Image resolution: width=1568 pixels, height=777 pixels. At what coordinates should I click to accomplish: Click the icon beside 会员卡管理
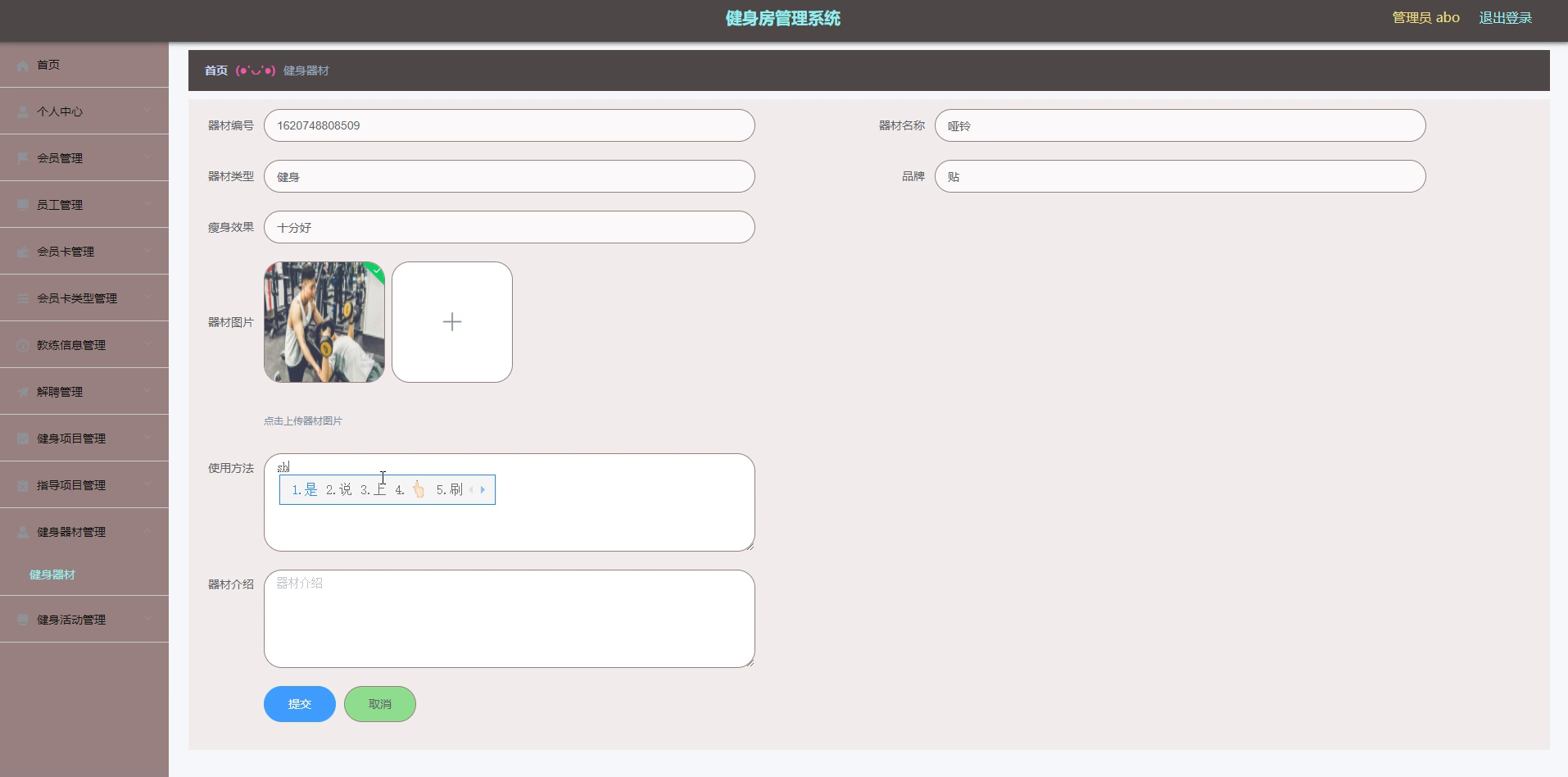click(x=23, y=252)
